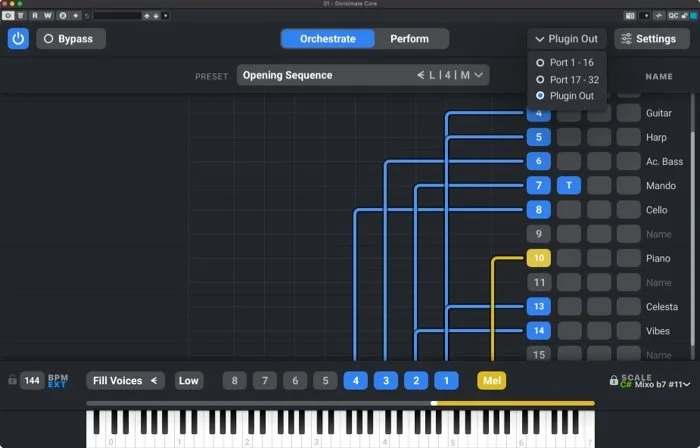Toggle channel 14 Vibes output
Viewport: 700px width, 448px height.
click(x=538, y=331)
